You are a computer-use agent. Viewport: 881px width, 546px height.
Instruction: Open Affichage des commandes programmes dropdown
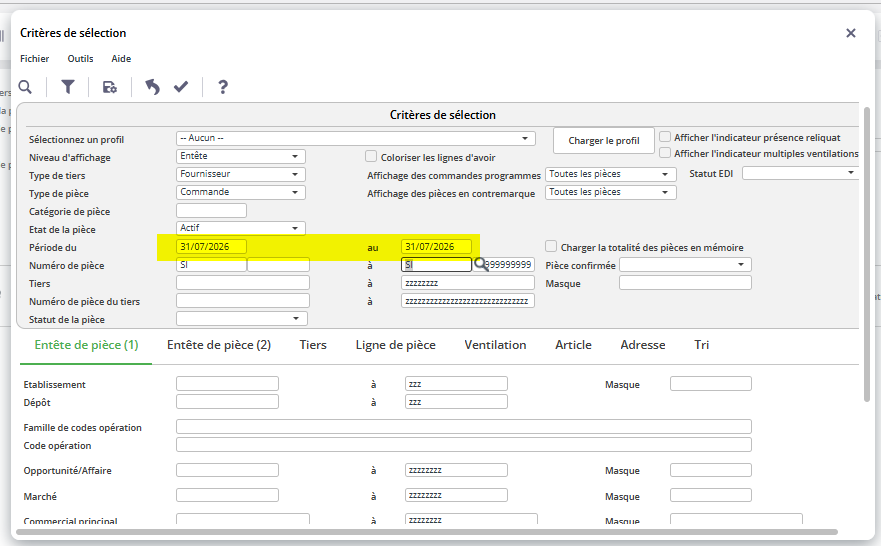[x=611, y=174]
